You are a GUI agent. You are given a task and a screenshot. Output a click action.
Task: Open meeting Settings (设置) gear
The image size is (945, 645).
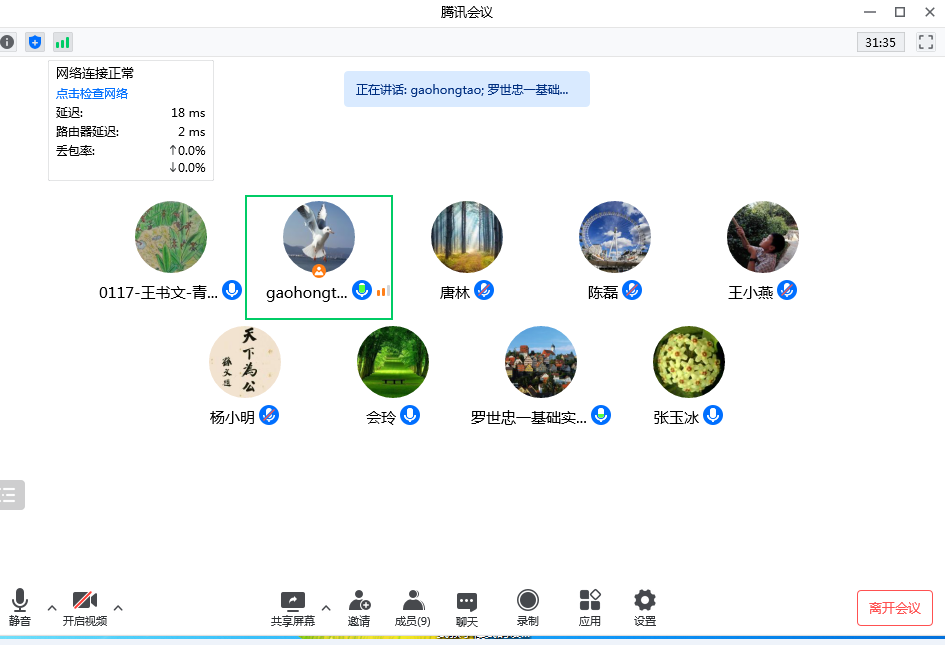tap(645, 608)
